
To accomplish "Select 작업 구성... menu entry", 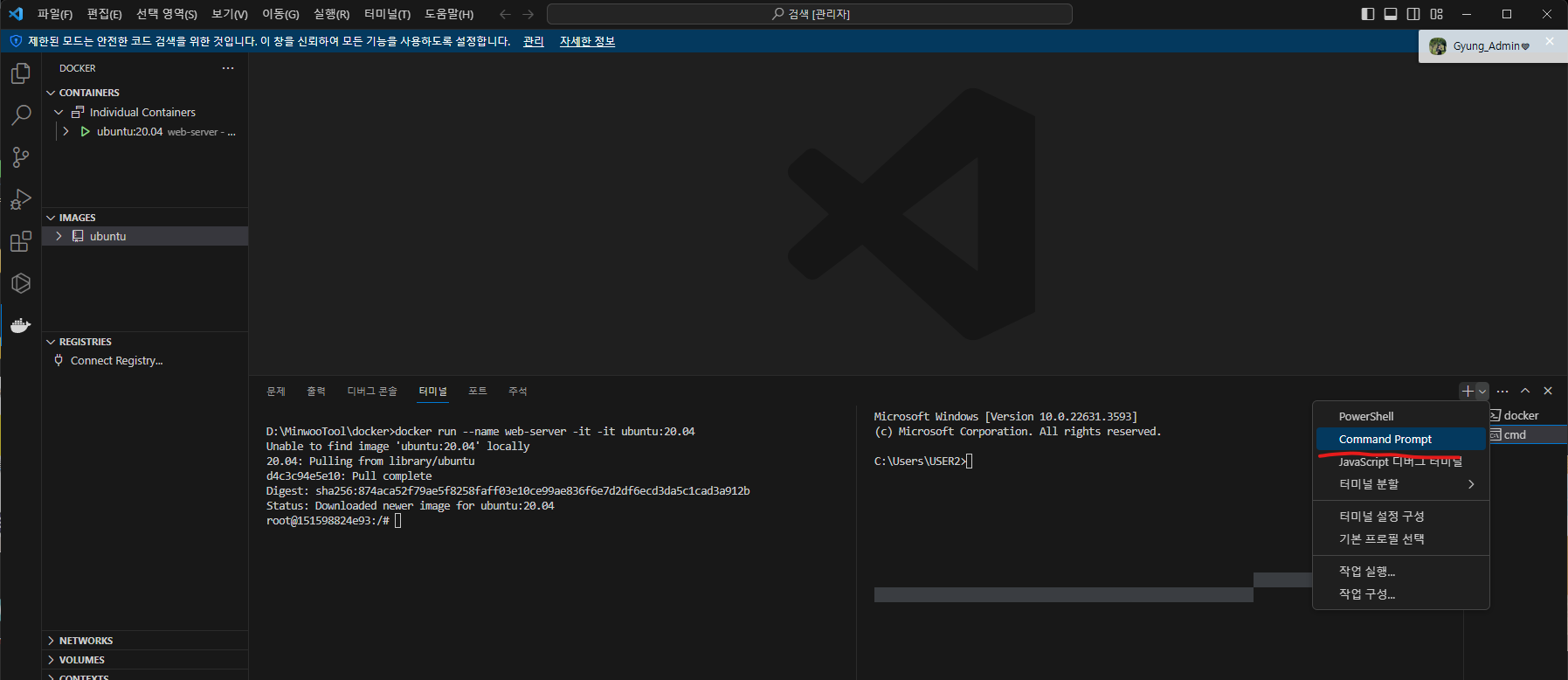I will 1401,594.
